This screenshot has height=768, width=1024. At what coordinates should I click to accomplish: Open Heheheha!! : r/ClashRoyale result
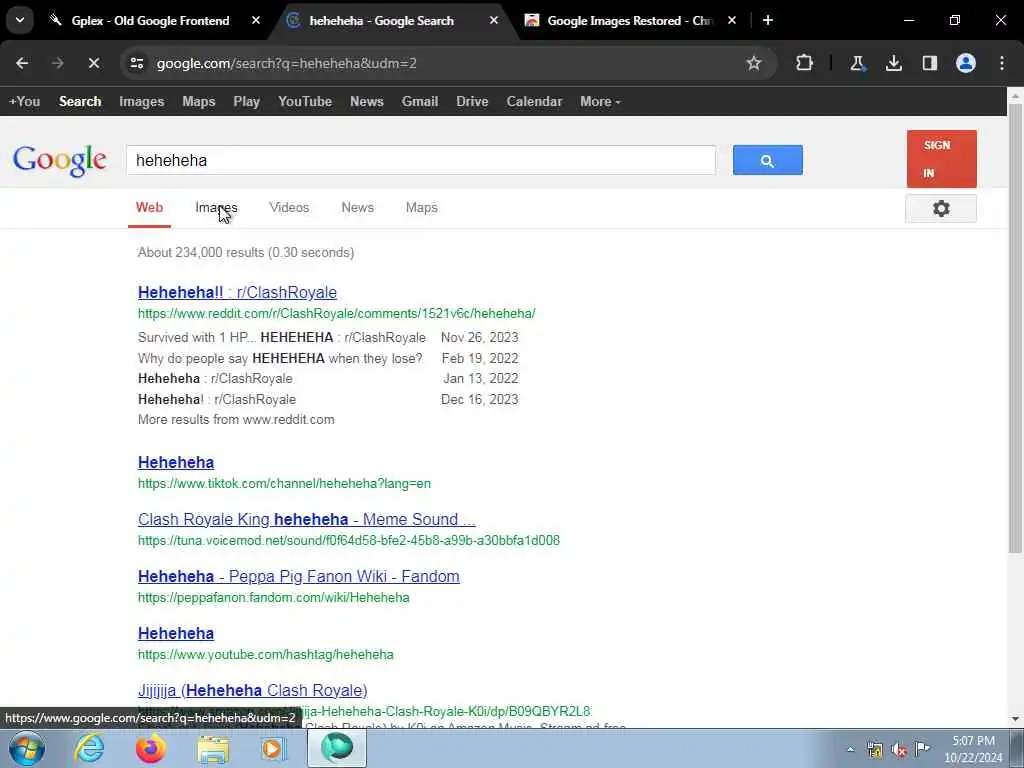point(237,293)
